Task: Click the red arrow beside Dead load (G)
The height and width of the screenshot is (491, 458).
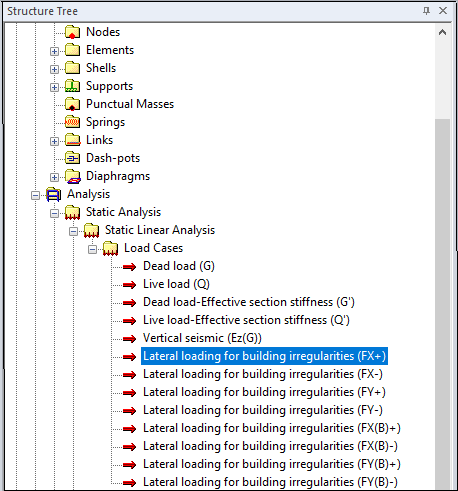Action: click(129, 267)
